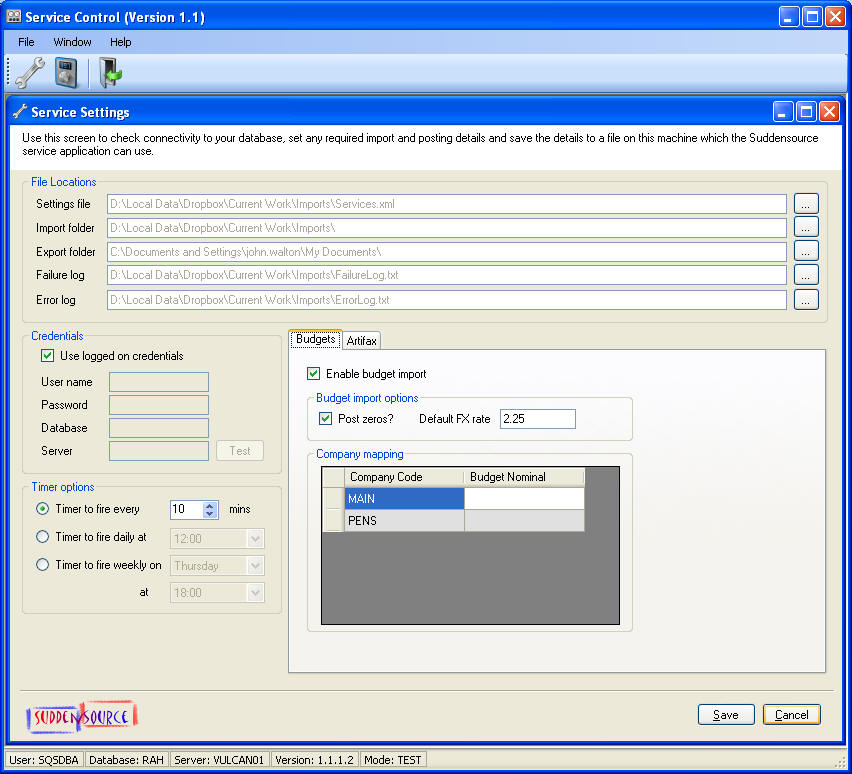Viewport: 852px width, 774px height.
Task: Toggle Use logged on credentials checkbox
Action: pos(47,356)
